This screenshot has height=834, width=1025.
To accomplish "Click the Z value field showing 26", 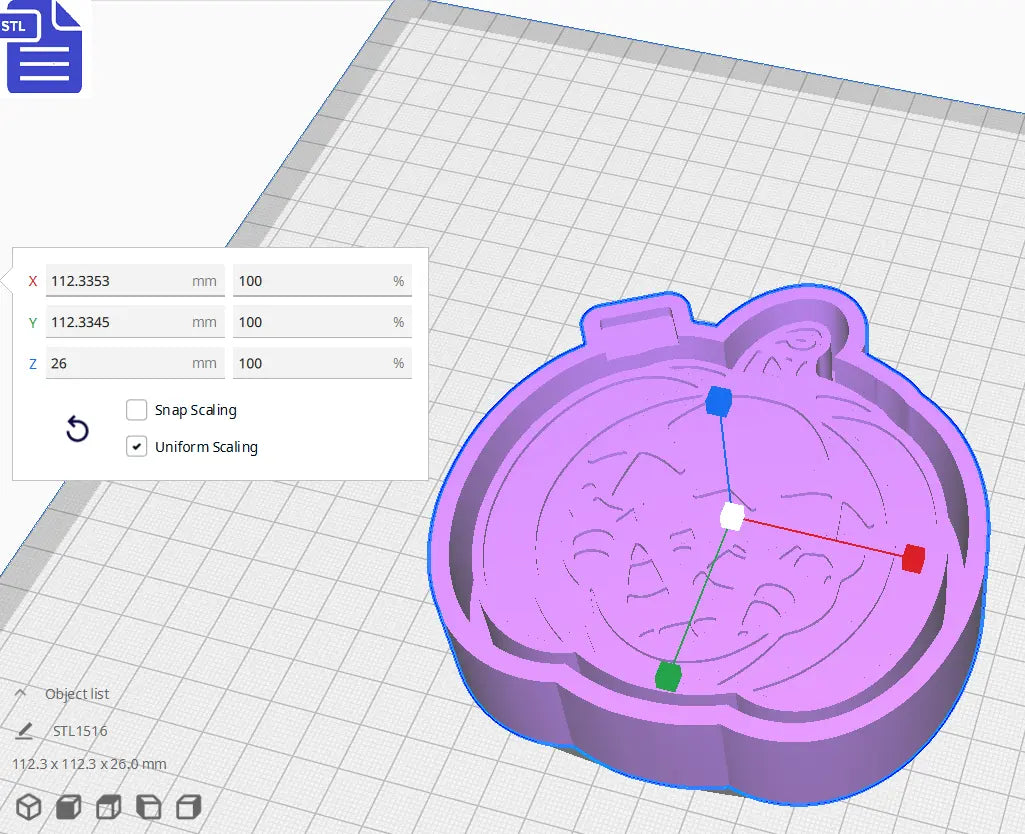I will 135,363.
